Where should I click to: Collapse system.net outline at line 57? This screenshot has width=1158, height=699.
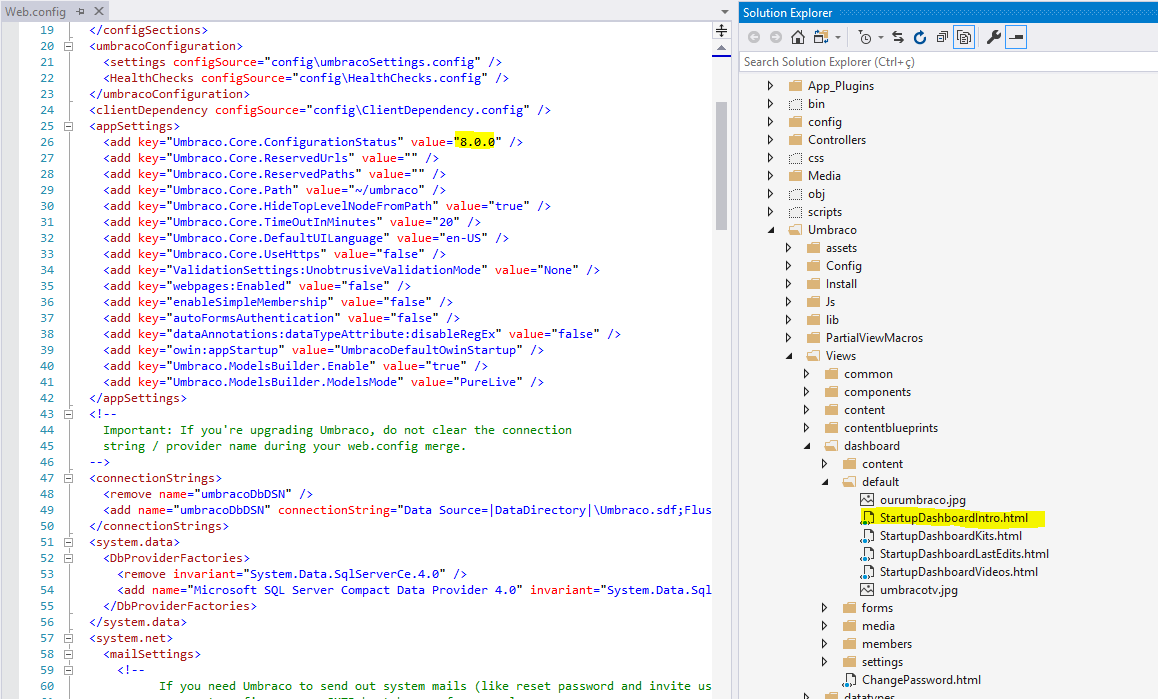[68, 638]
